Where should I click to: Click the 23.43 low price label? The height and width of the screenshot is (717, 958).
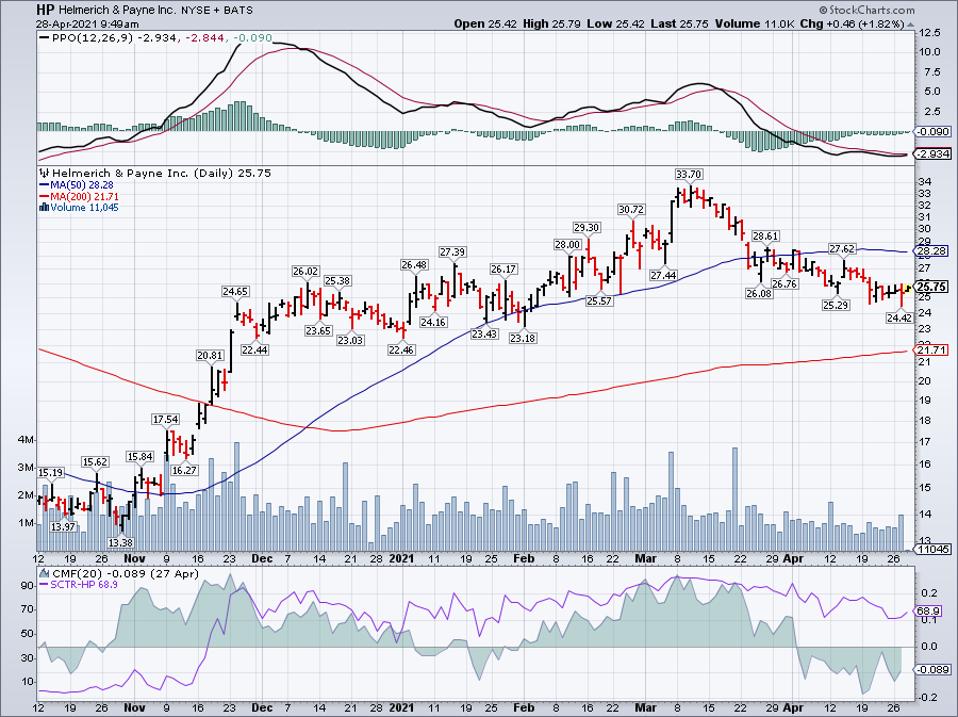[x=484, y=334]
